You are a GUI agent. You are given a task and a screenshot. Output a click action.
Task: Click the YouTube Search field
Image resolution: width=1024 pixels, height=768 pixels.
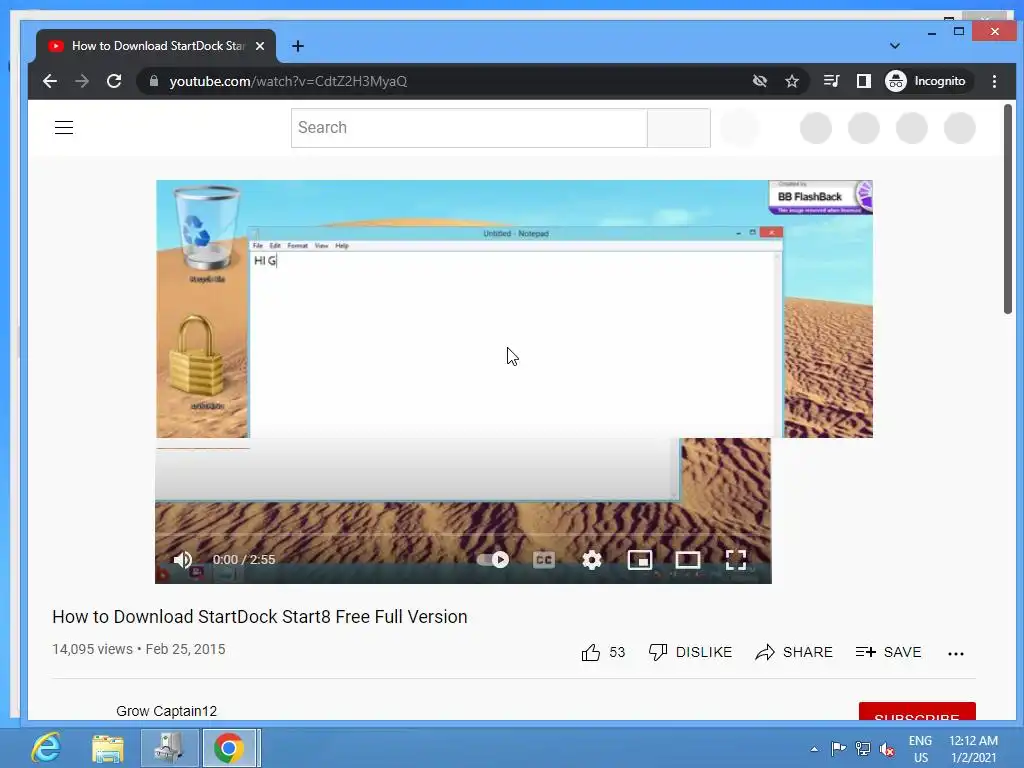pos(469,127)
